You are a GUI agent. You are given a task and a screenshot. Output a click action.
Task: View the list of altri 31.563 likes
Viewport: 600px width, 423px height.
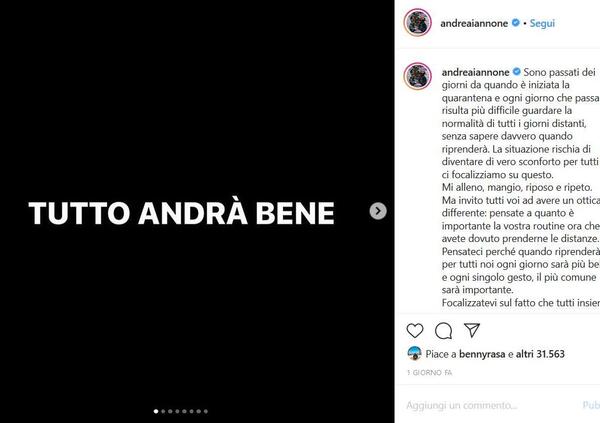(540, 354)
